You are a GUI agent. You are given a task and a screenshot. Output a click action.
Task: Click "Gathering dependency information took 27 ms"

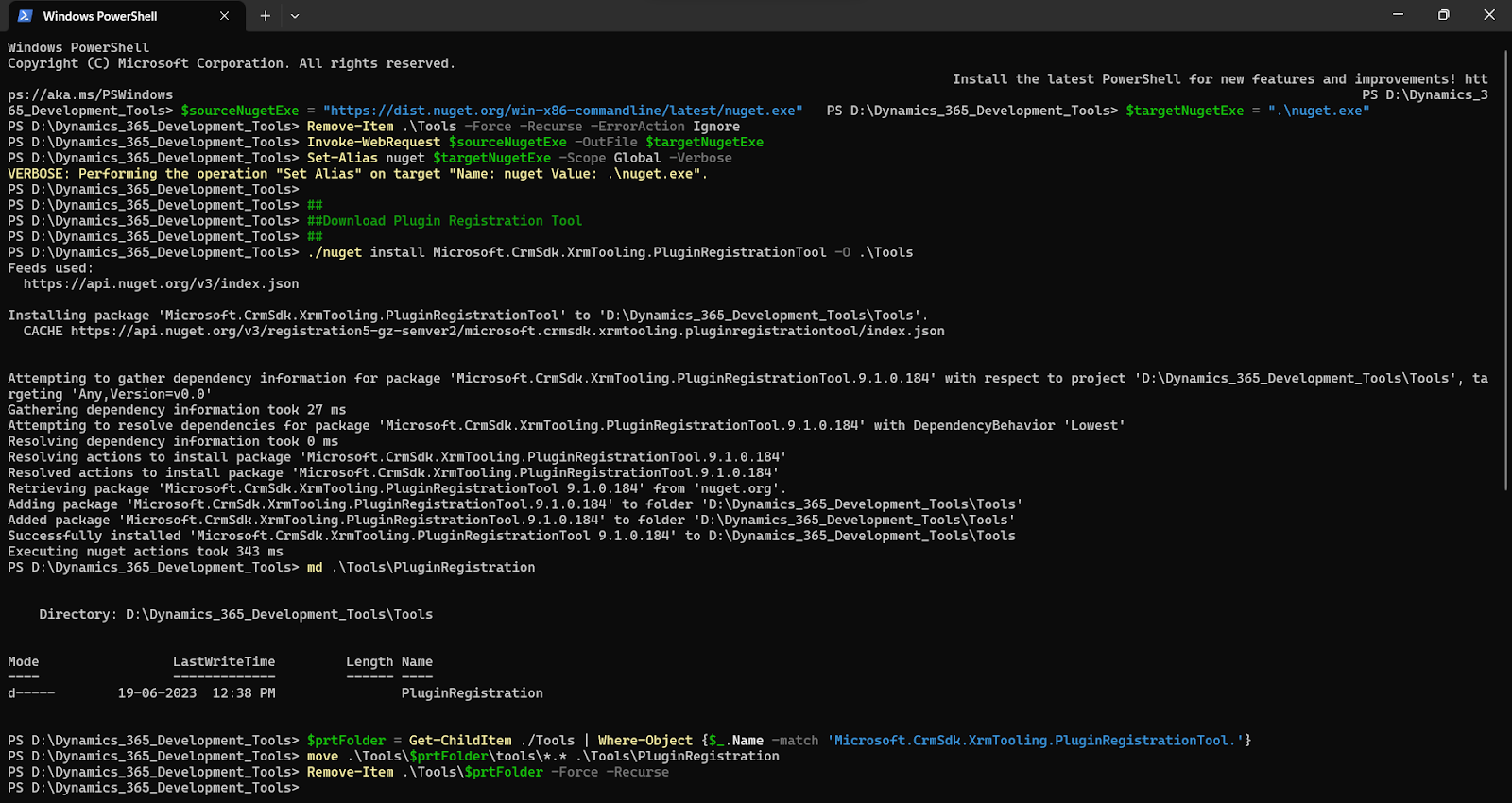point(177,410)
